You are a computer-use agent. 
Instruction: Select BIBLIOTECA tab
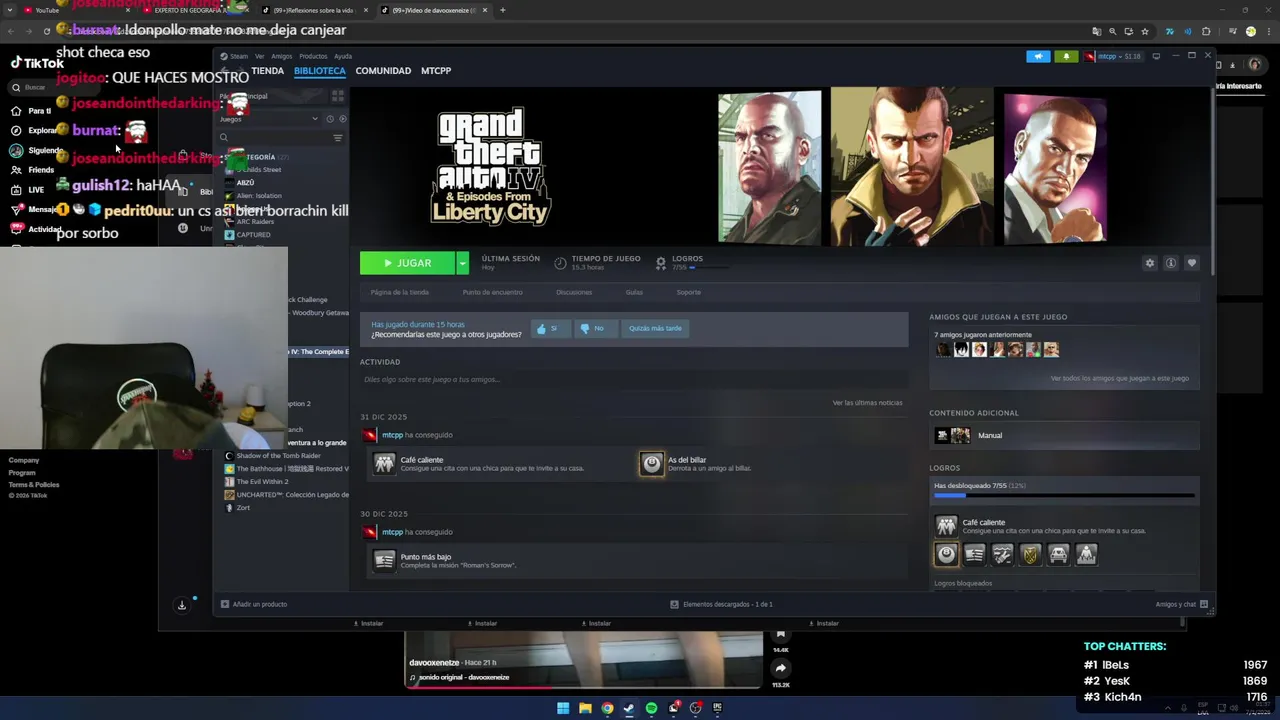[x=319, y=71]
